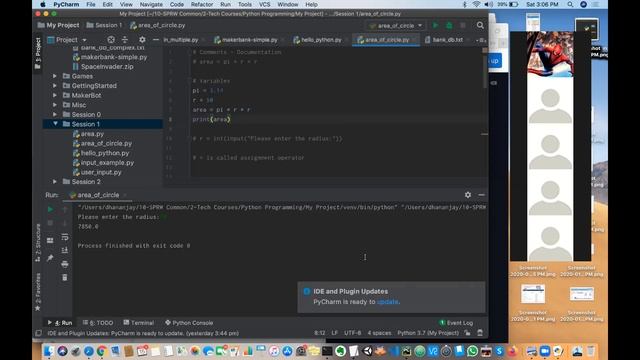This screenshot has width=640, height=360.
Task: Expand the GettingStarted folder
Action: [55, 86]
